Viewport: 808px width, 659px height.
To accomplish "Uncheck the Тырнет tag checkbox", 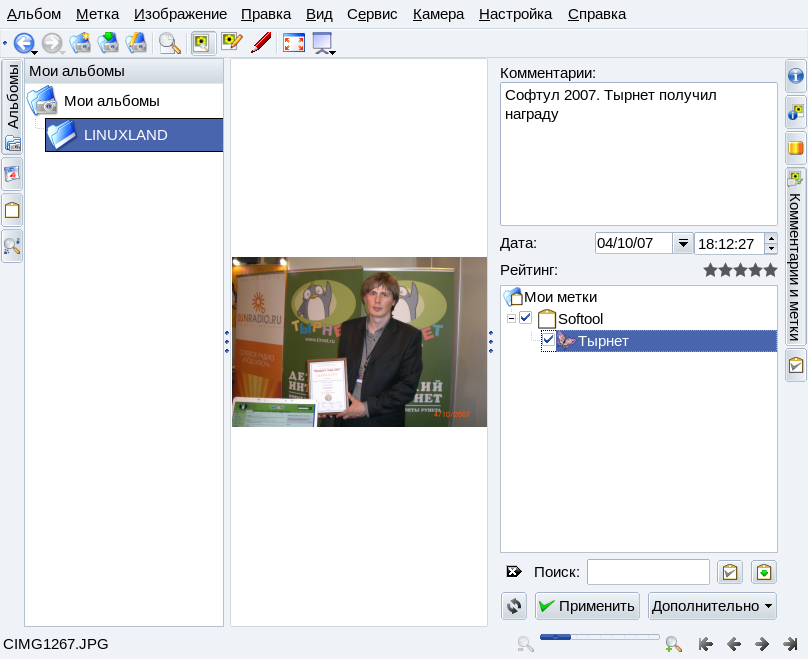I will coord(548,341).
